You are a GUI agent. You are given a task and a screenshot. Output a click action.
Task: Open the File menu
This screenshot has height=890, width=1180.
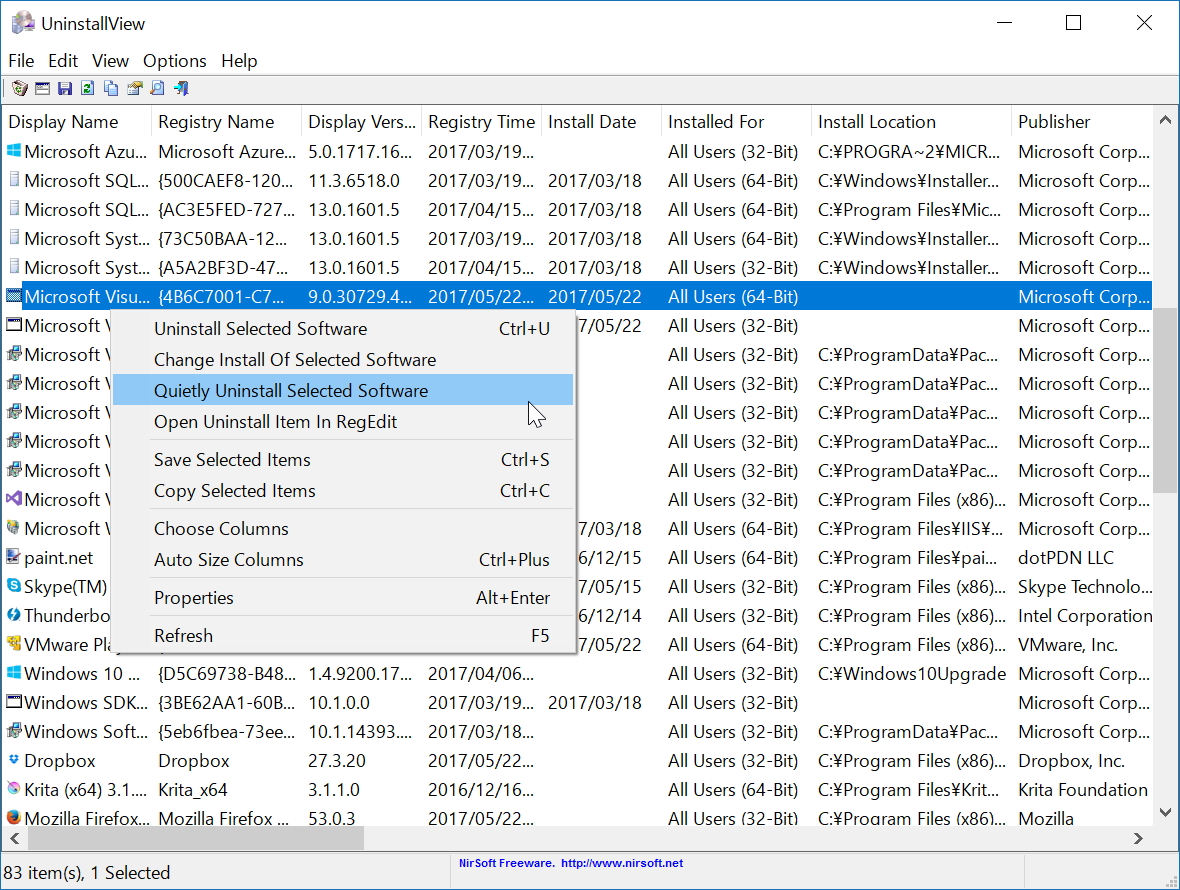[21, 61]
